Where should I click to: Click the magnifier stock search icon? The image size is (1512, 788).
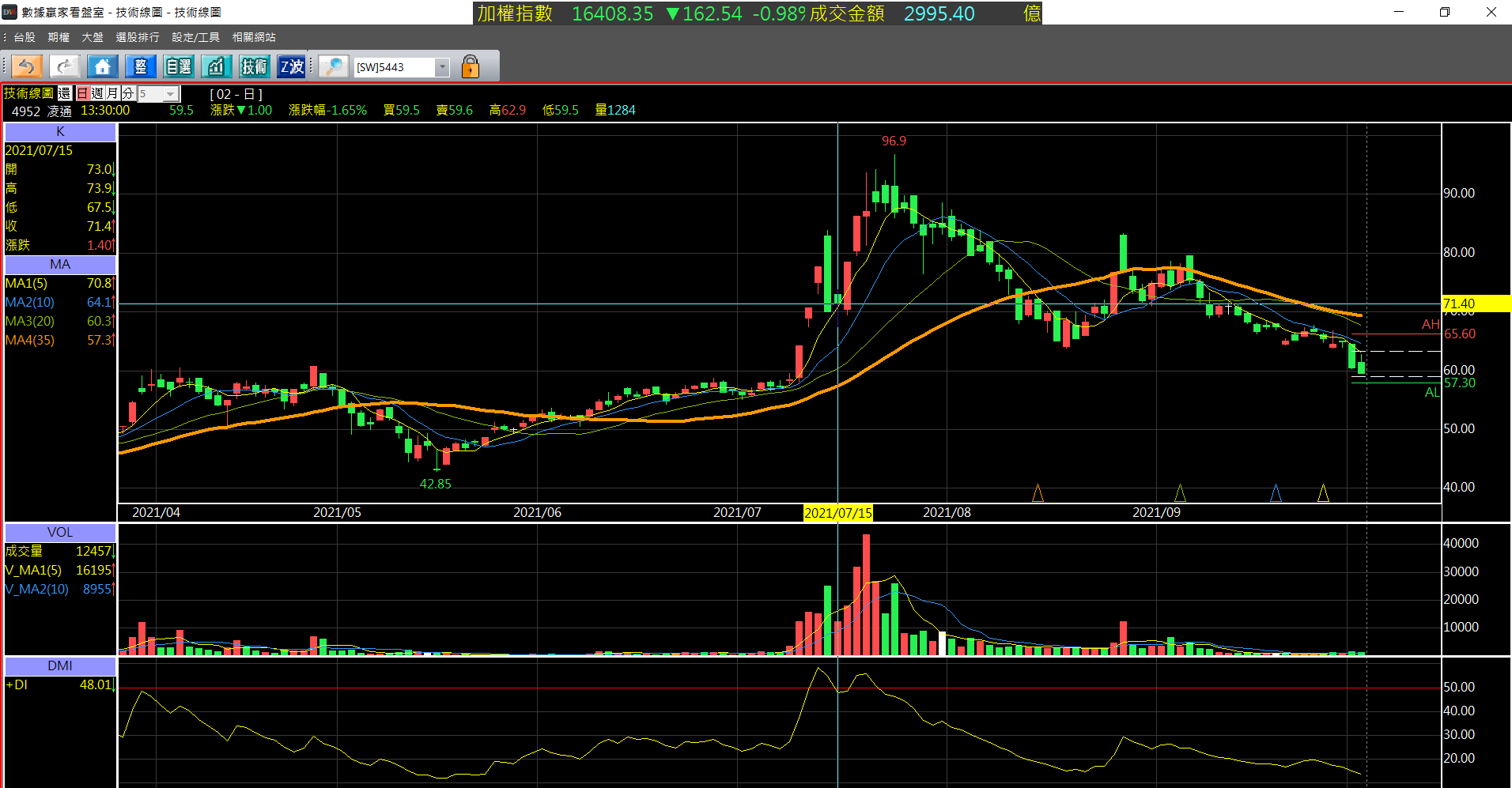[334, 66]
